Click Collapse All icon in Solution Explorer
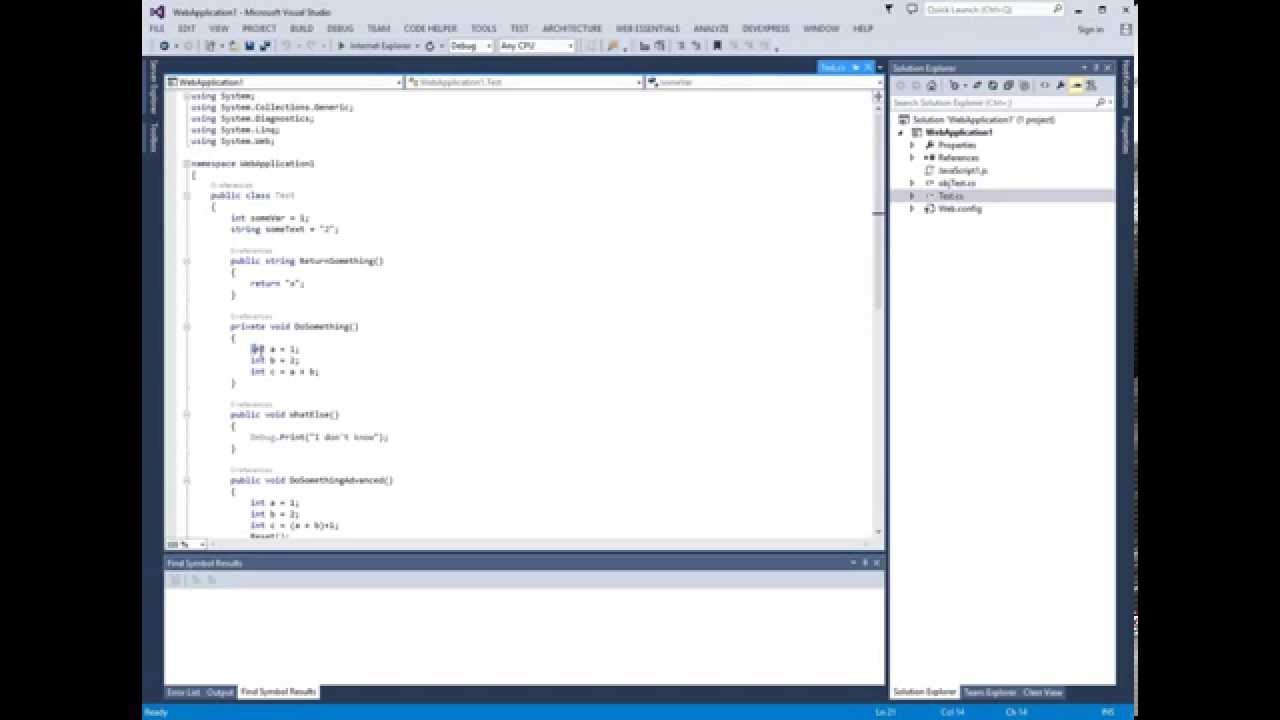 pyautogui.click(x=1008, y=85)
